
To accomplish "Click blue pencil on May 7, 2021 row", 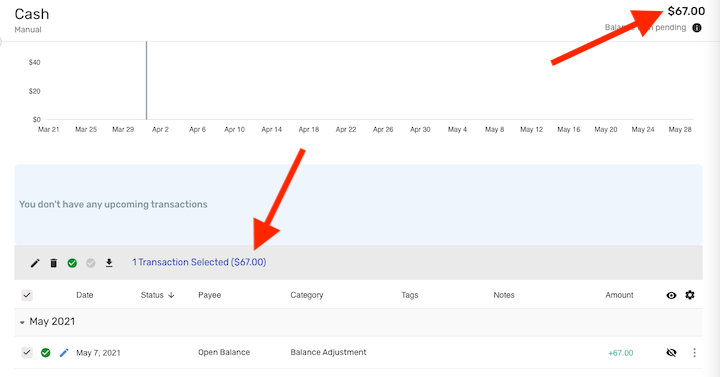I will [64, 353].
